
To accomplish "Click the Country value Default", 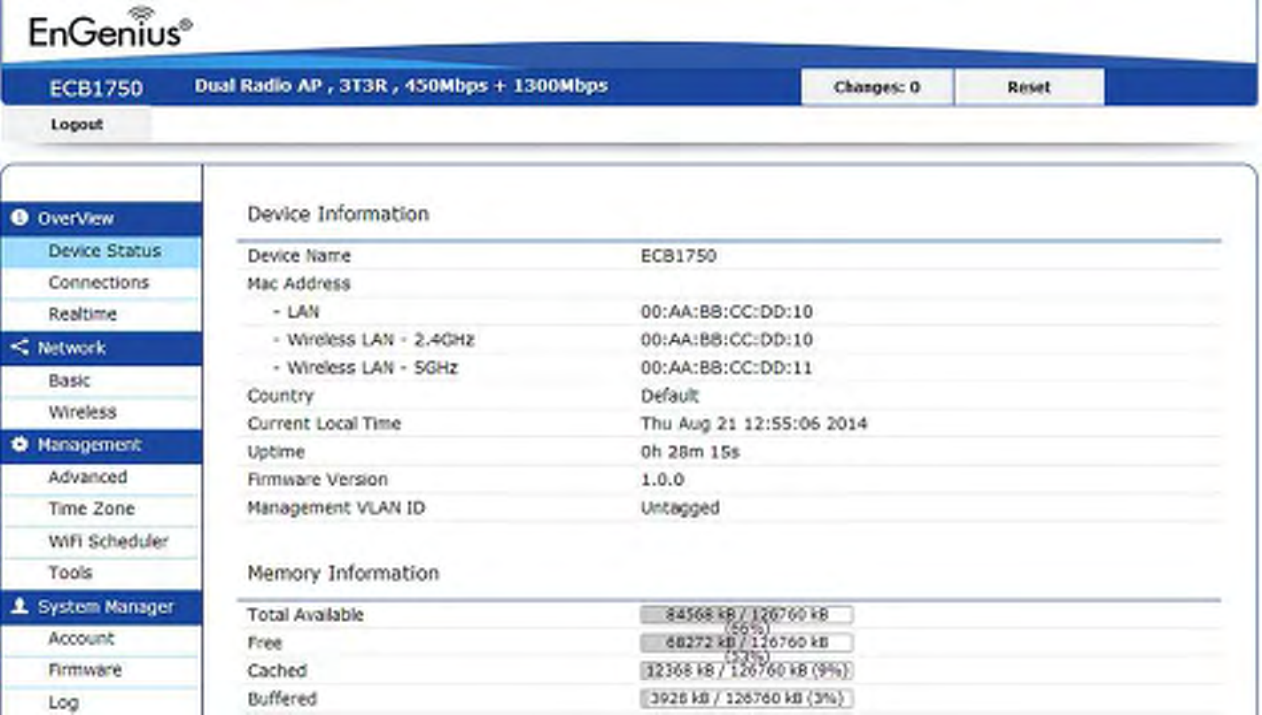I will click(x=669, y=396).
